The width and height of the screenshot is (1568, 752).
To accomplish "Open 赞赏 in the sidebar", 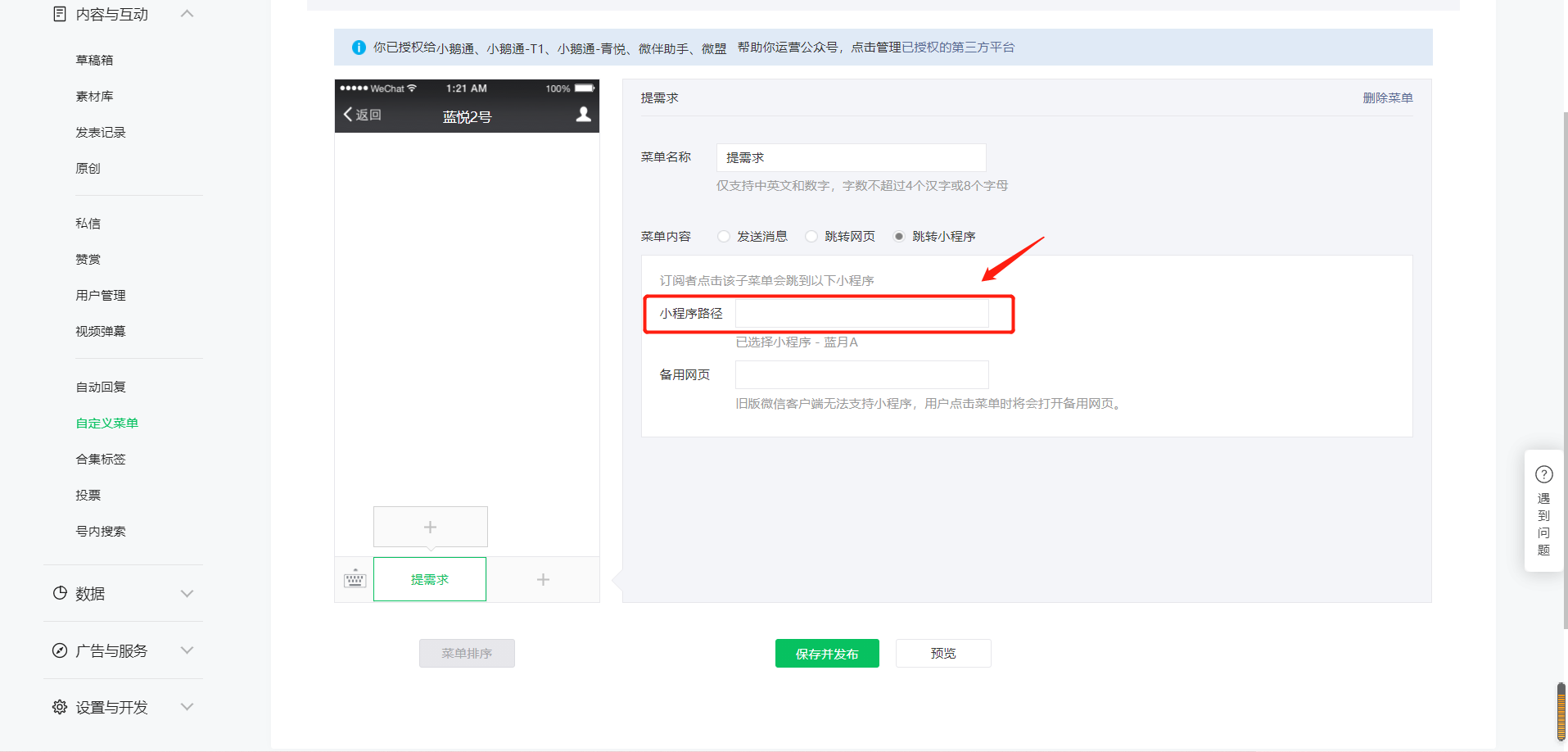I will 88,259.
